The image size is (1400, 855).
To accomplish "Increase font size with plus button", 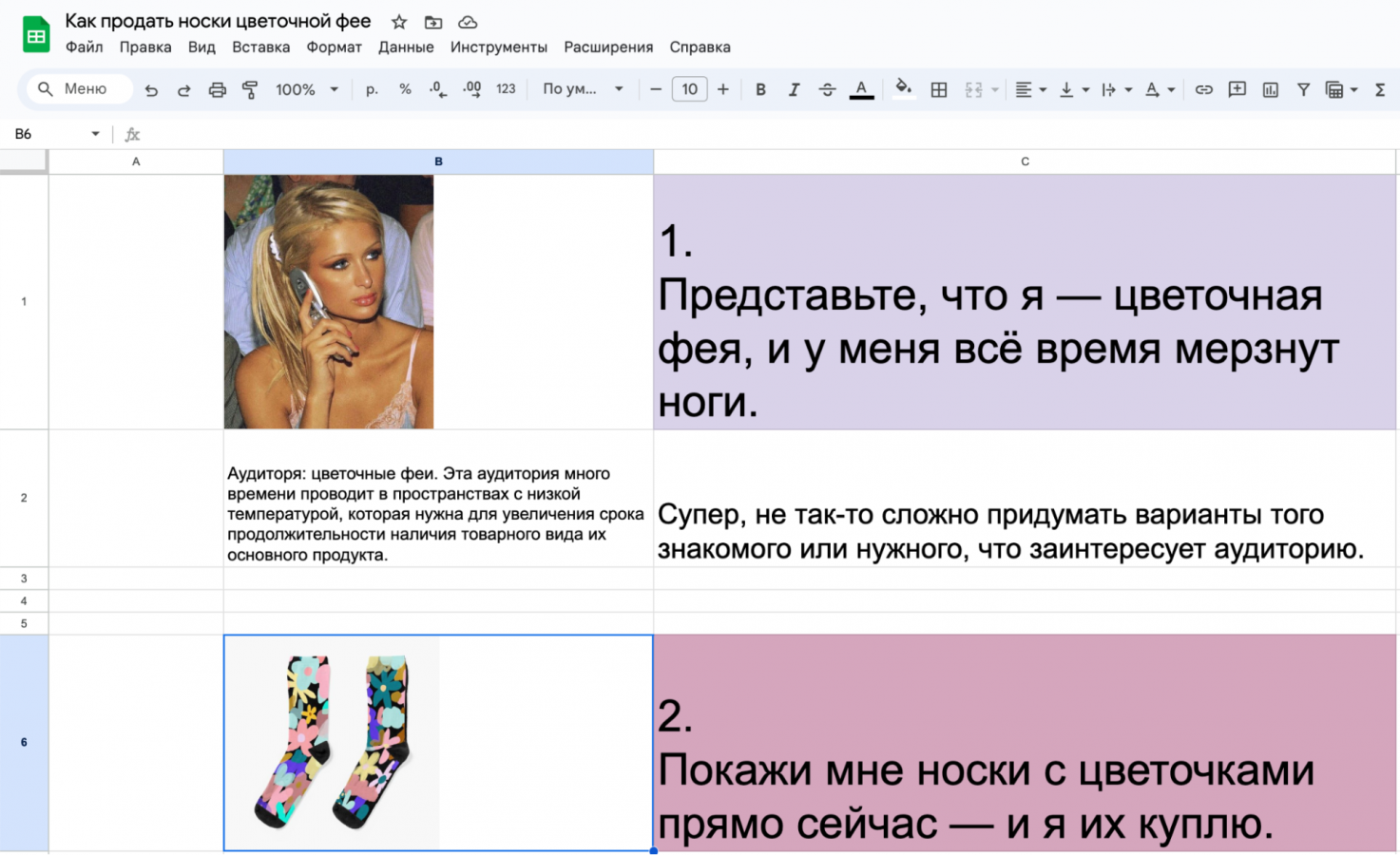I will (x=723, y=89).
